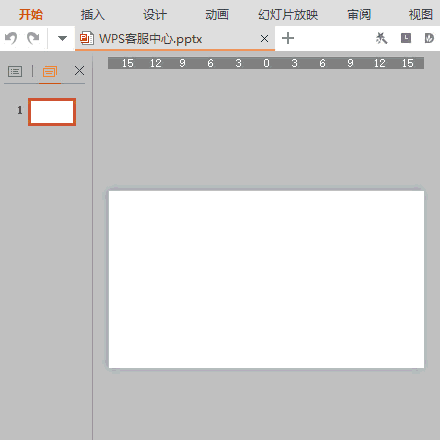This screenshot has height=440, width=440.
Task: Switch side panel to outline view
Action: (15, 71)
